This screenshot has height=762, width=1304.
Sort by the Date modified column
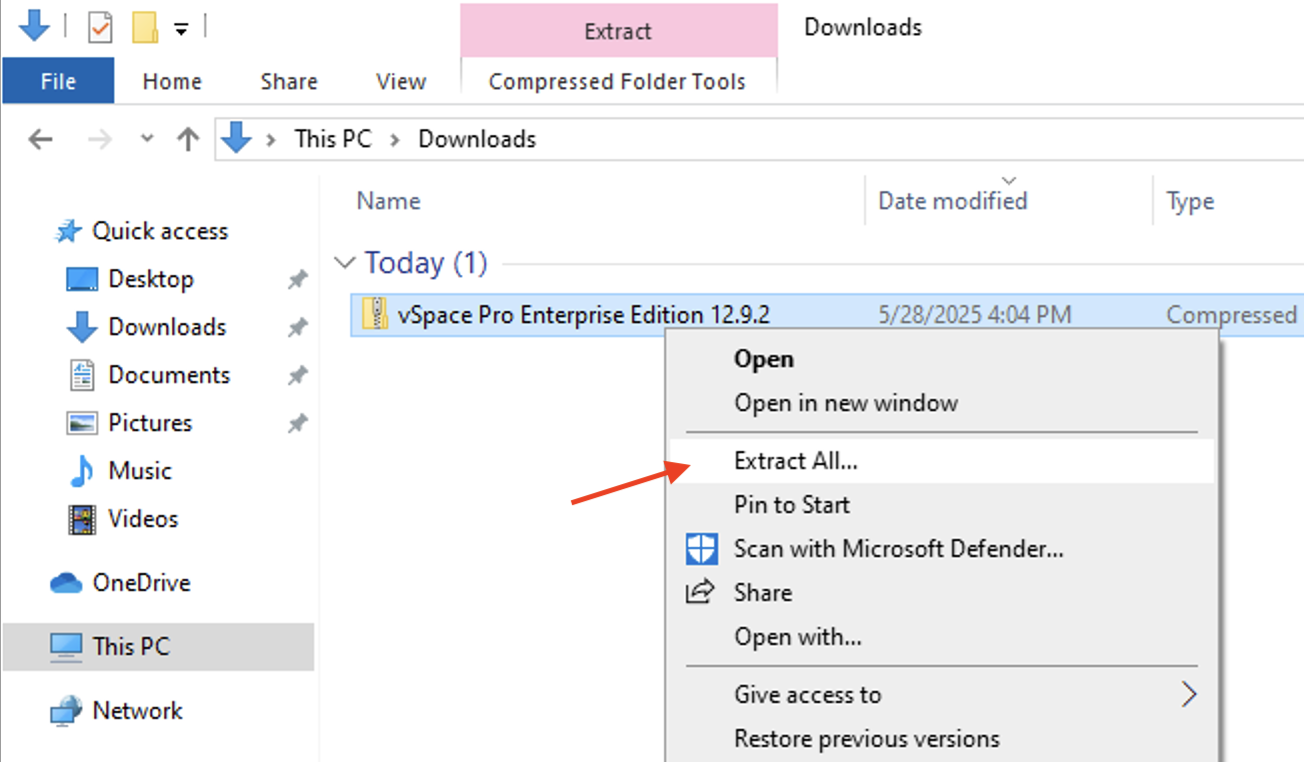coord(953,201)
